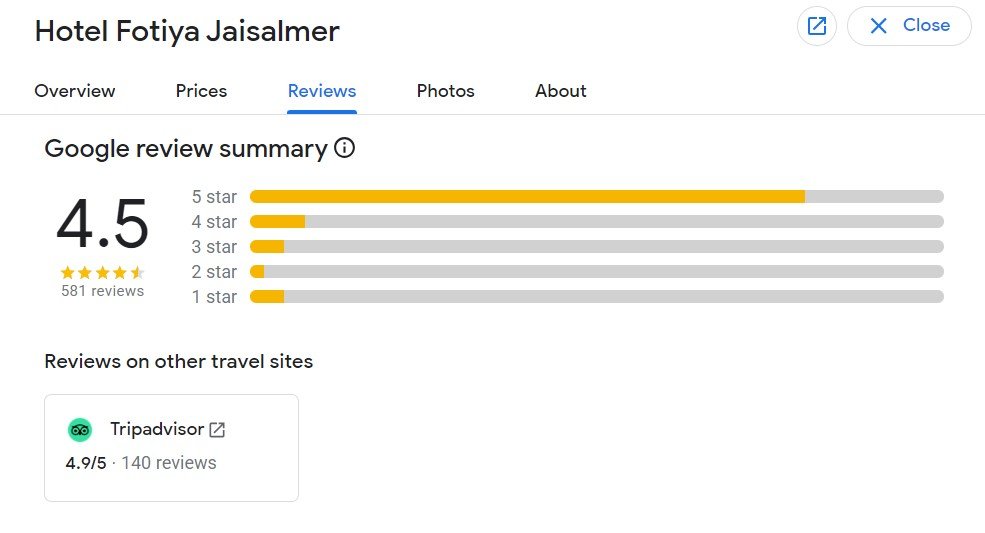Click the Tripadvisor link text

pos(156,430)
